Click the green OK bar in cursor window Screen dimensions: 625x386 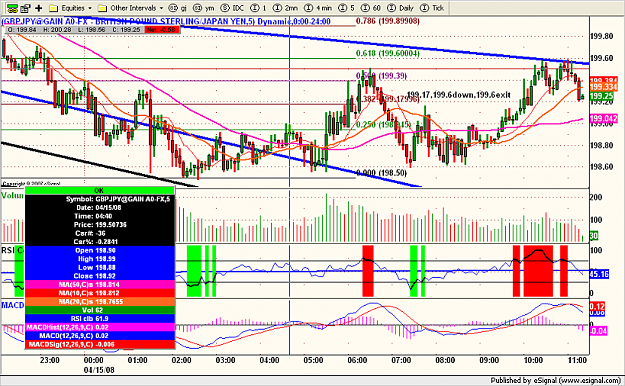pyautogui.click(x=100, y=191)
